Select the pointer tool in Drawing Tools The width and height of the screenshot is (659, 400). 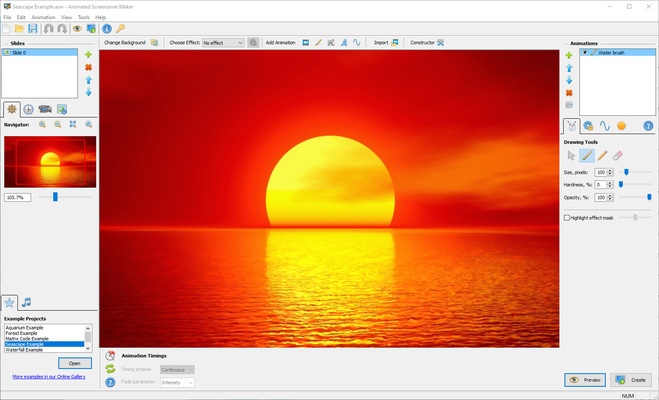[x=571, y=156]
